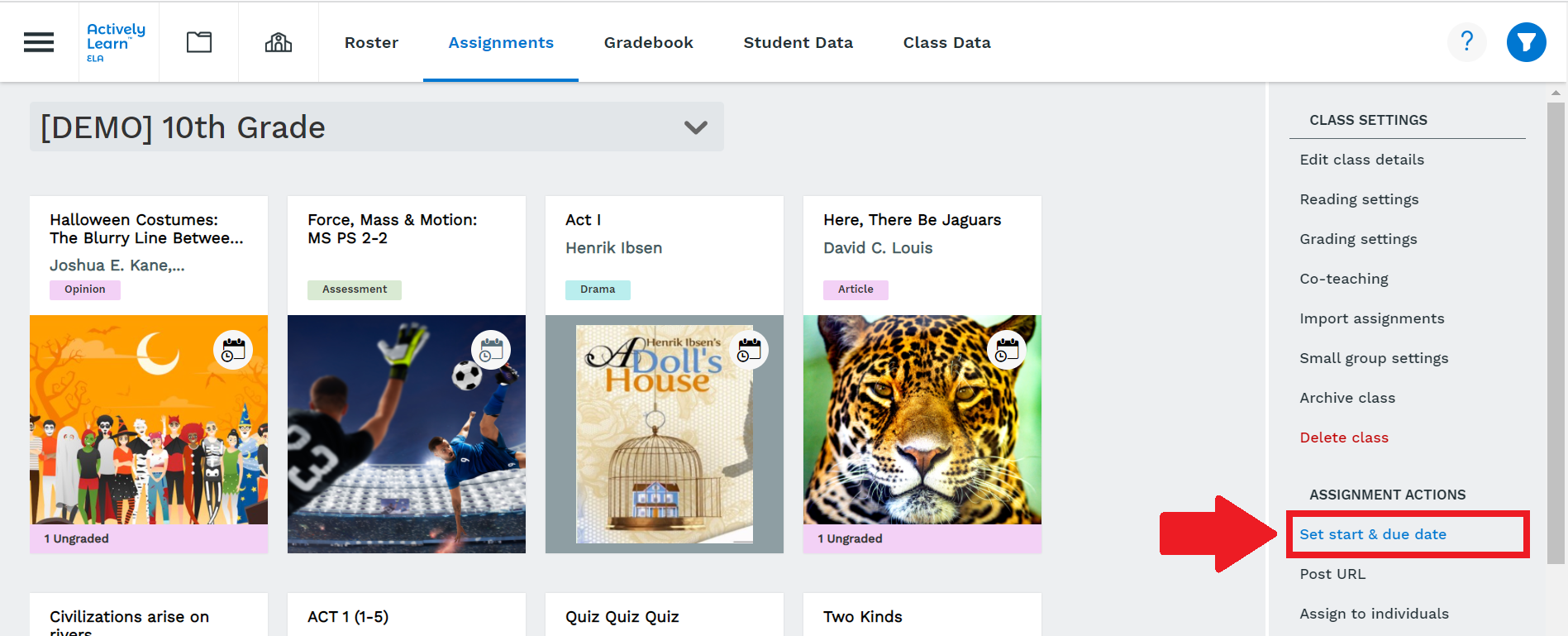Choose Import assignments in class settings
Image resolution: width=1568 pixels, height=636 pixels.
click(1371, 318)
